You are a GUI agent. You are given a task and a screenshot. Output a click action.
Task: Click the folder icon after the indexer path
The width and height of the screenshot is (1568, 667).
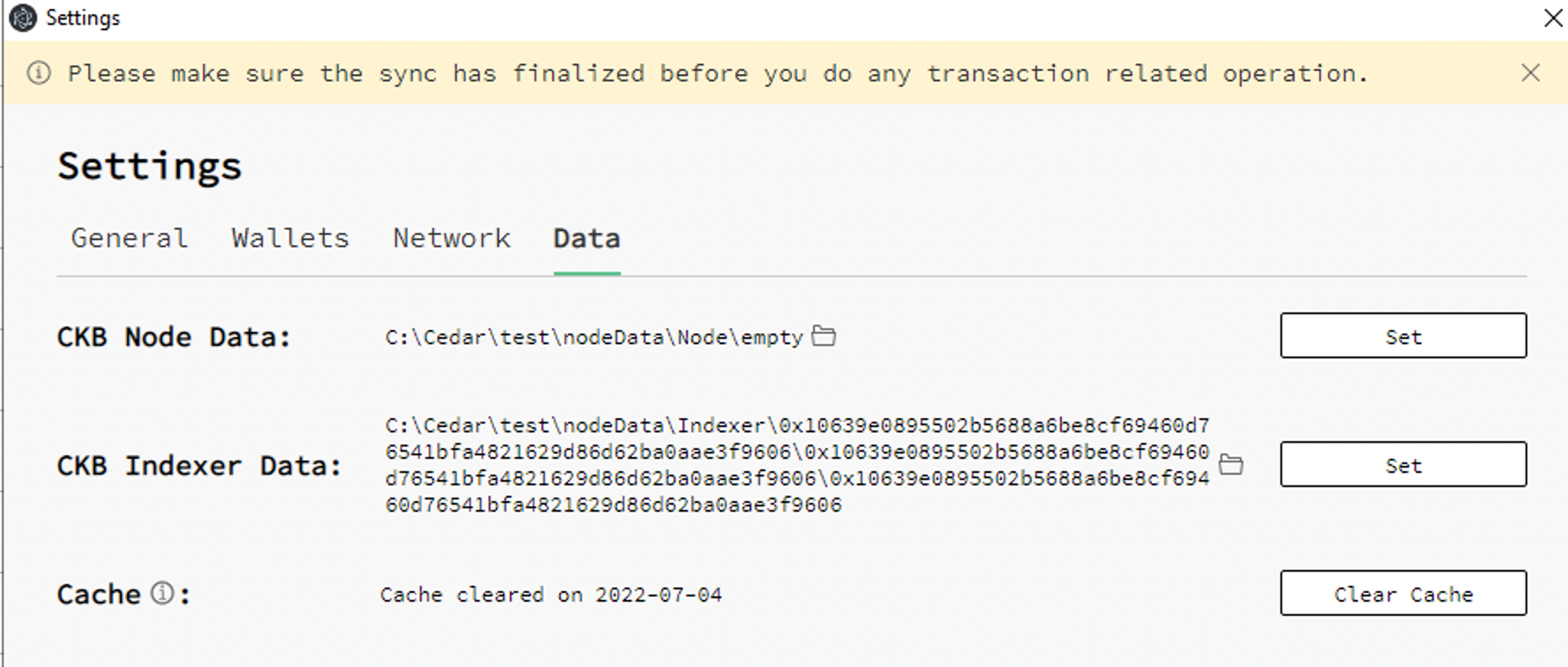[x=1233, y=465]
